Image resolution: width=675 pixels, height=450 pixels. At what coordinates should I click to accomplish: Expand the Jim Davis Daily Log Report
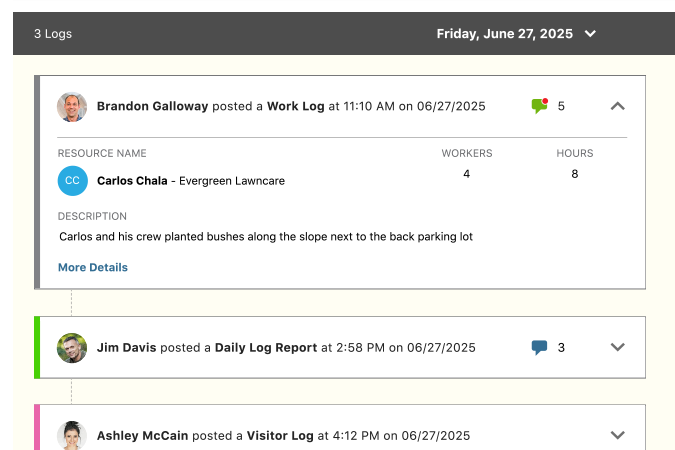tap(617, 348)
